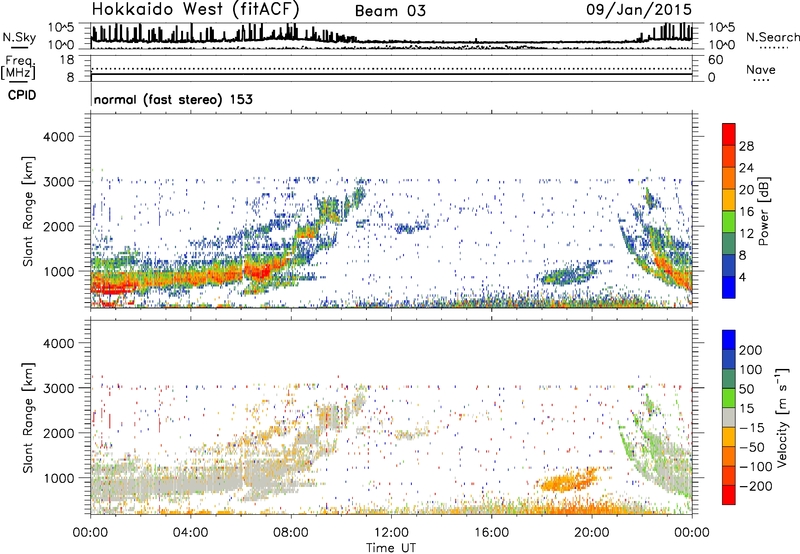
Task: Click the velocity panel '1000' range tick label
Action: 59,478
